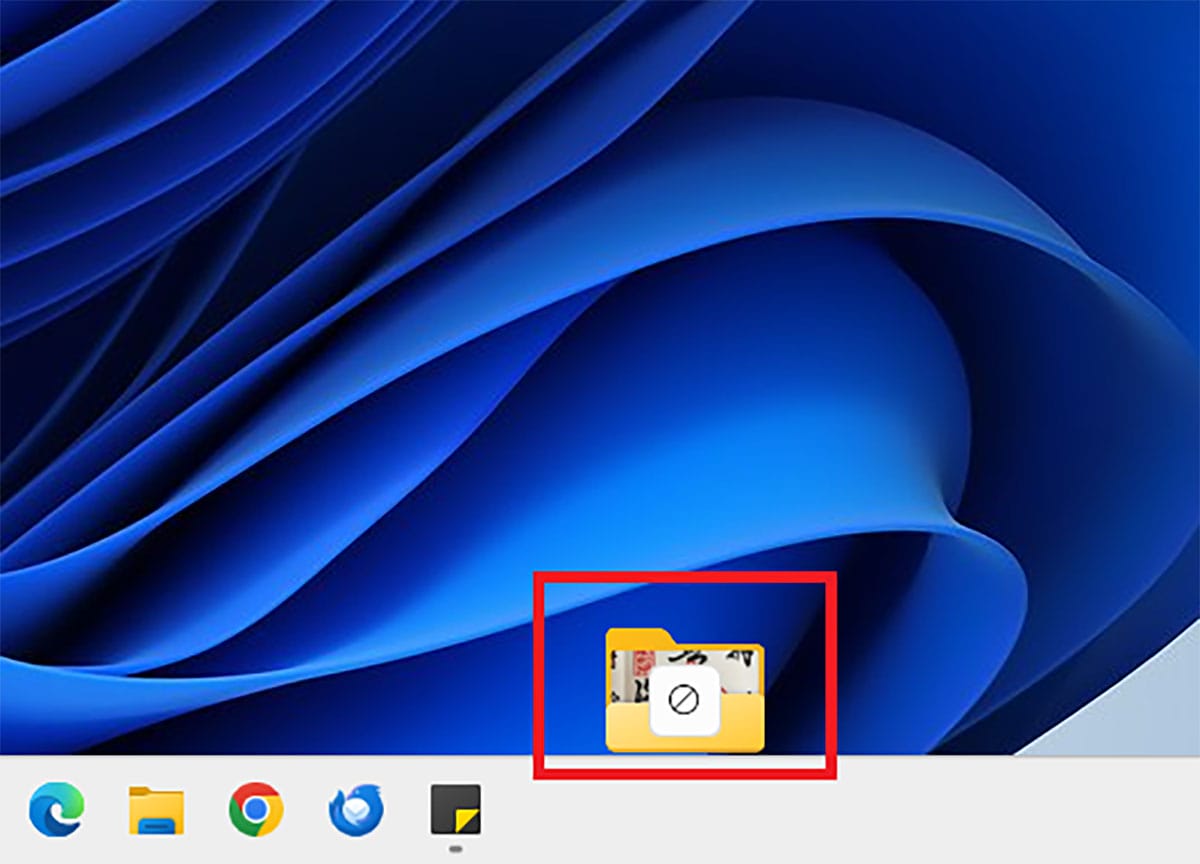The width and height of the screenshot is (1200, 864).
Task: Open Microsoft Edge from the taskbar
Action: pos(57,810)
